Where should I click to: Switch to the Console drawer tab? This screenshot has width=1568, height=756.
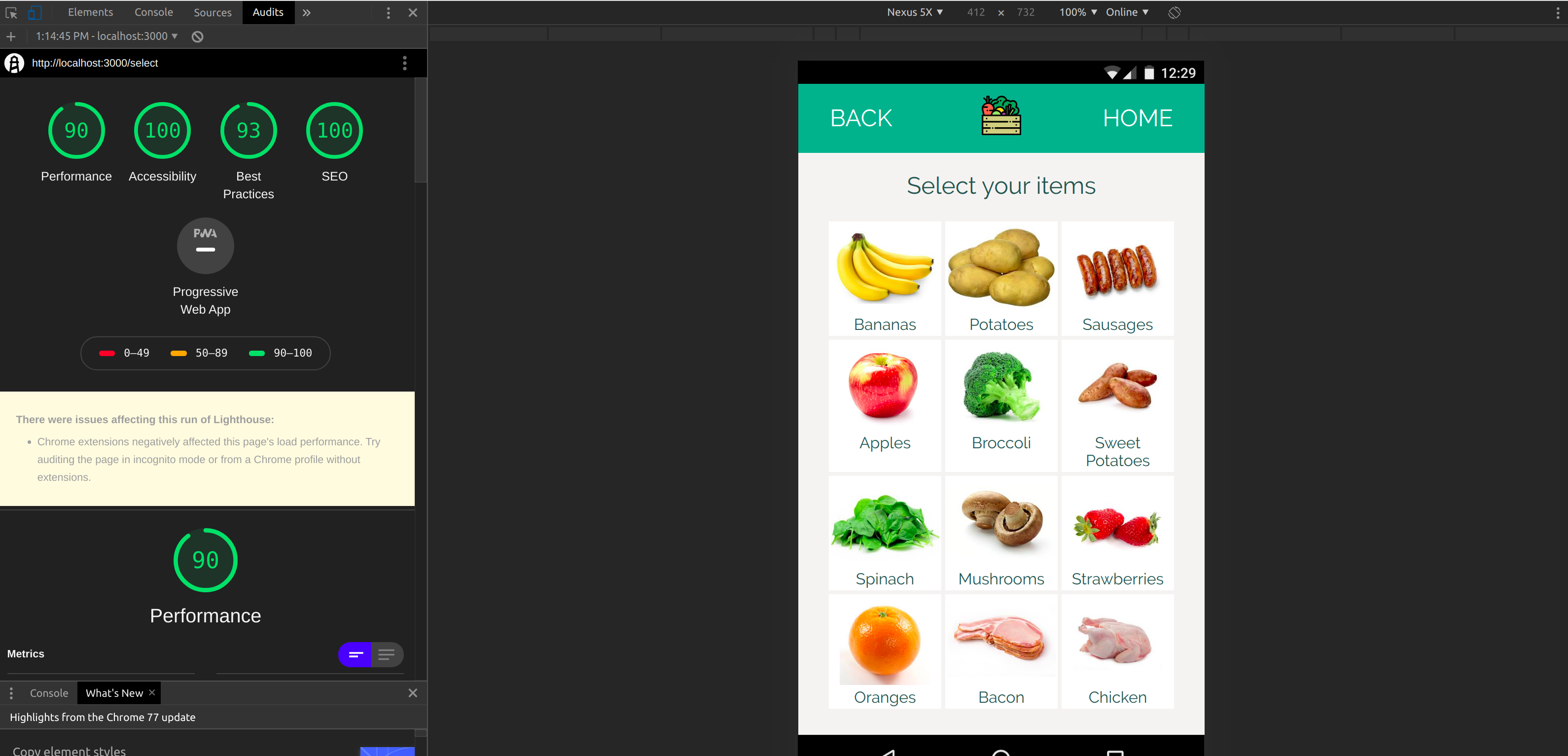click(x=49, y=693)
